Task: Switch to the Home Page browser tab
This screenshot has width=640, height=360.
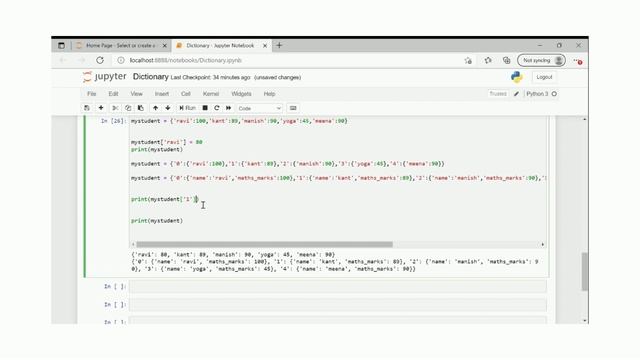Action: (x=121, y=46)
